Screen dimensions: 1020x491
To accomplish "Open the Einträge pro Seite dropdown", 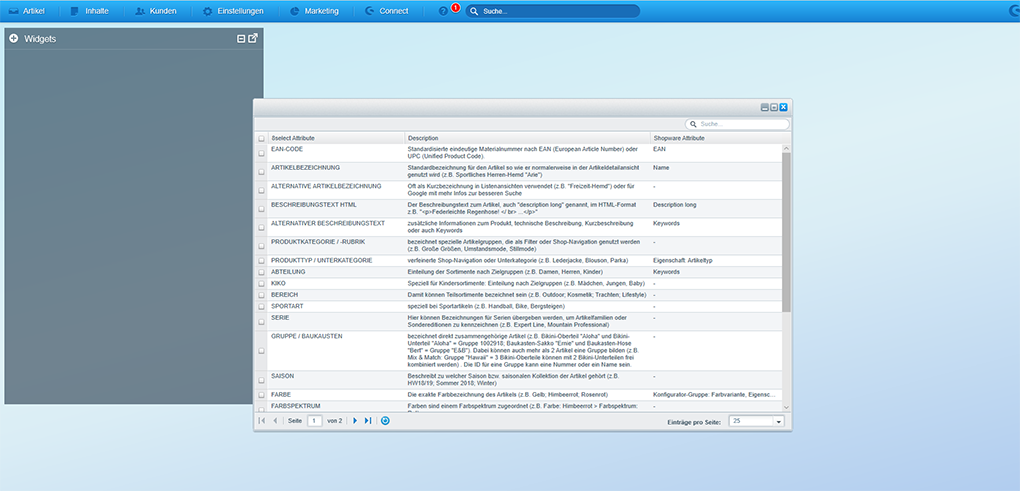I will point(778,422).
